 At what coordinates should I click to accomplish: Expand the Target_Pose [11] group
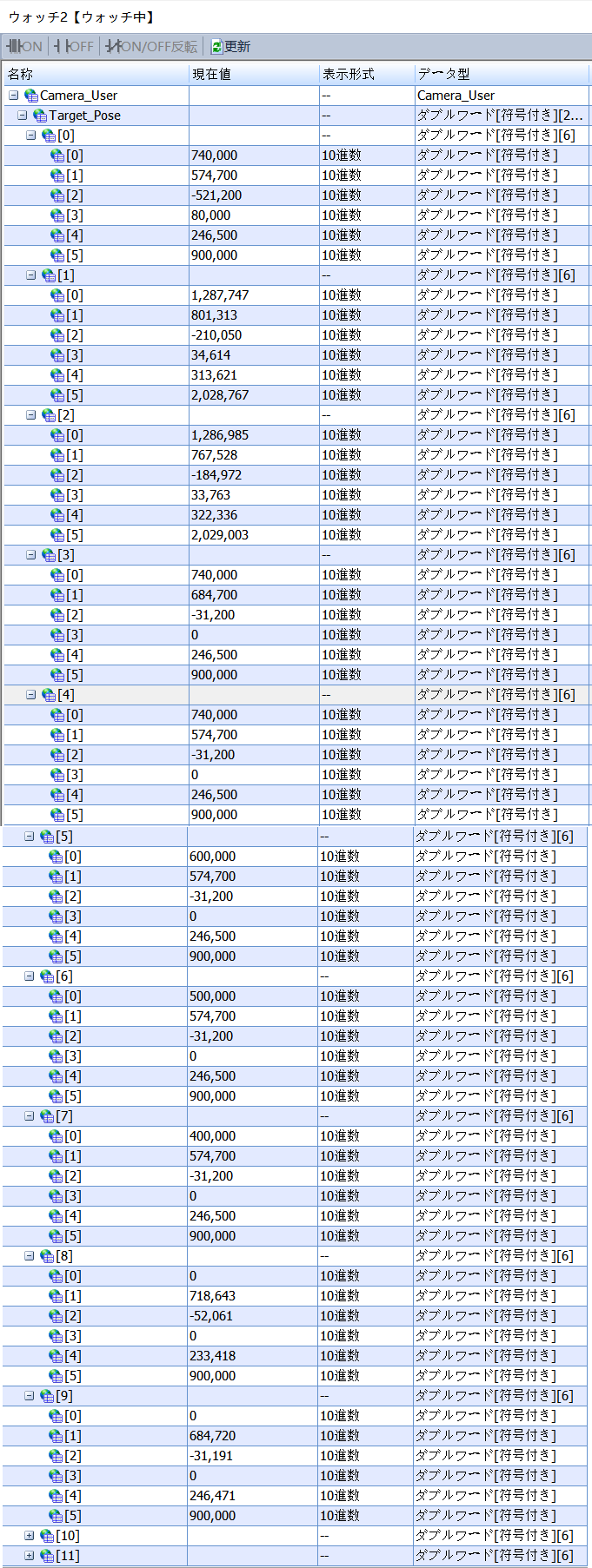[x=29, y=1556]
